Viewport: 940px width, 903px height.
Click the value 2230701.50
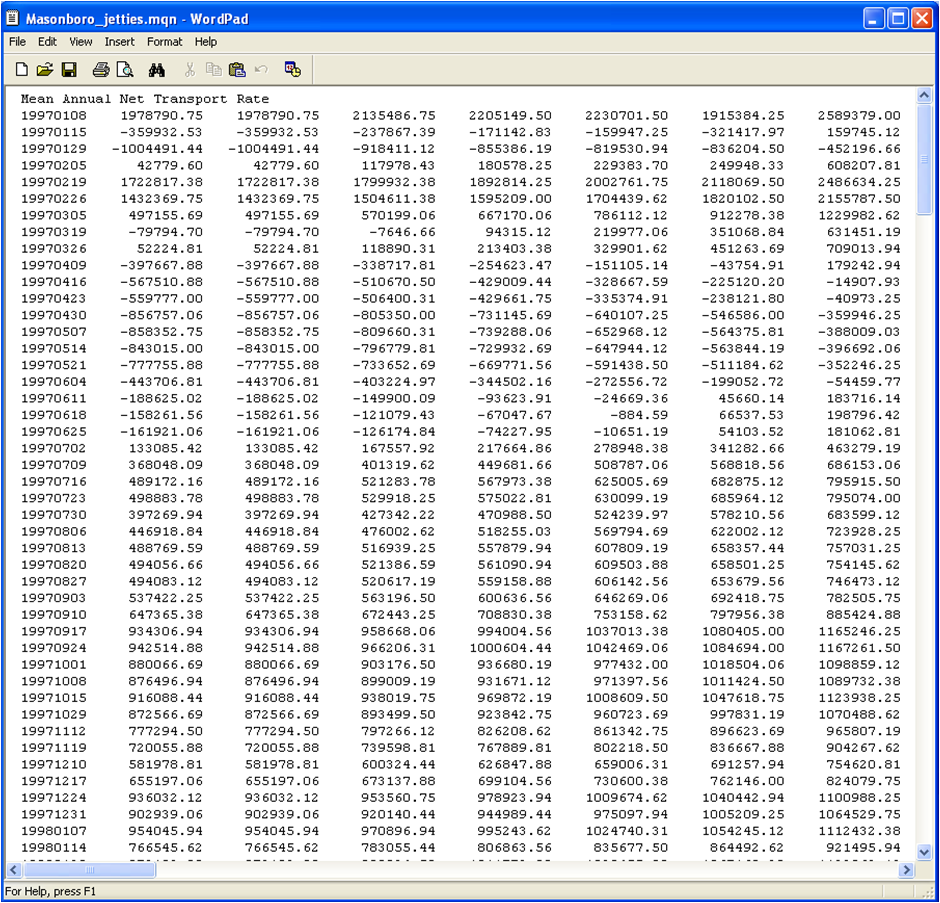pyautogui.click(x=626, y=115)
